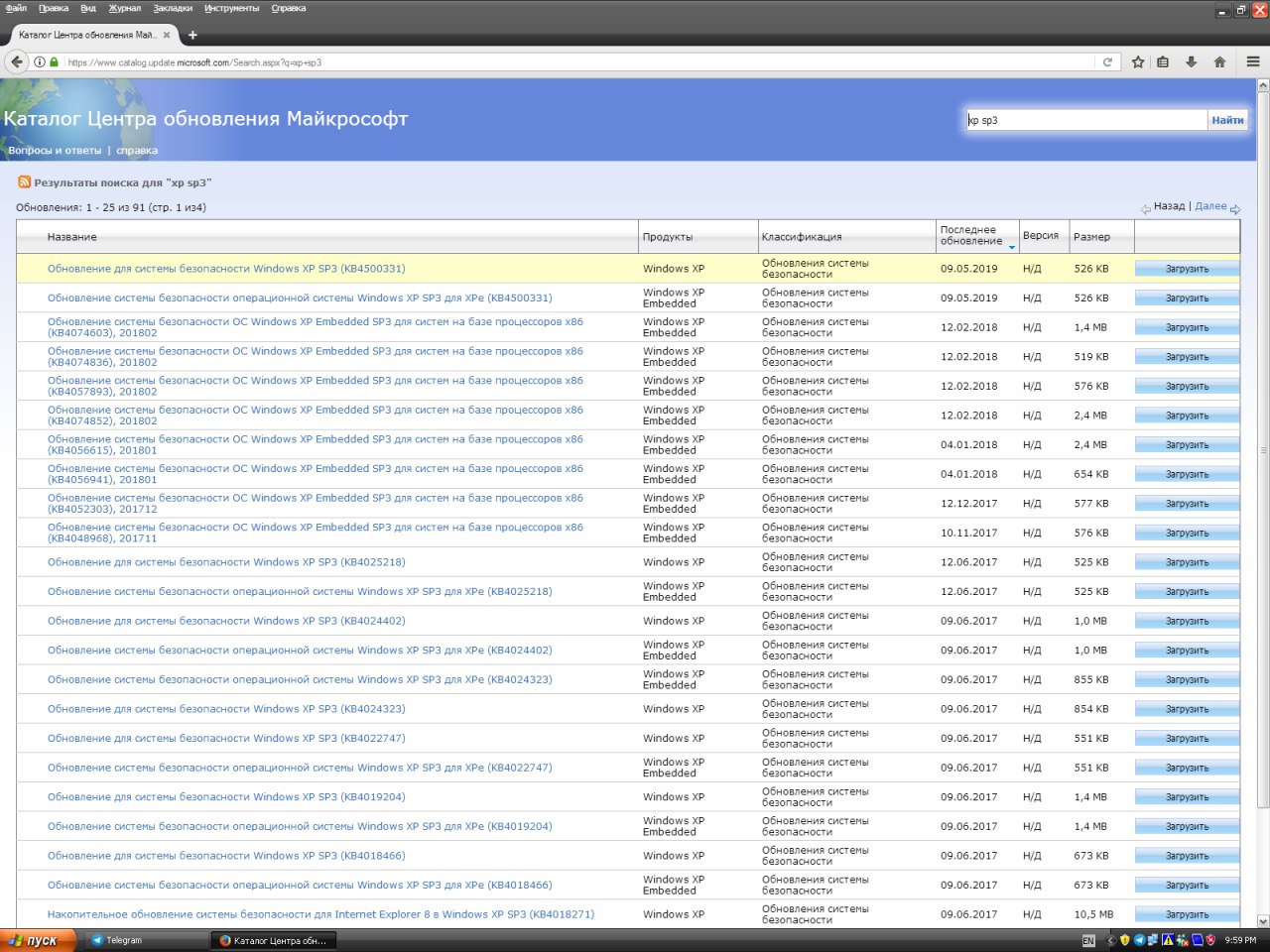Click Загрузить for KB4052303 row

point(1187,504)
